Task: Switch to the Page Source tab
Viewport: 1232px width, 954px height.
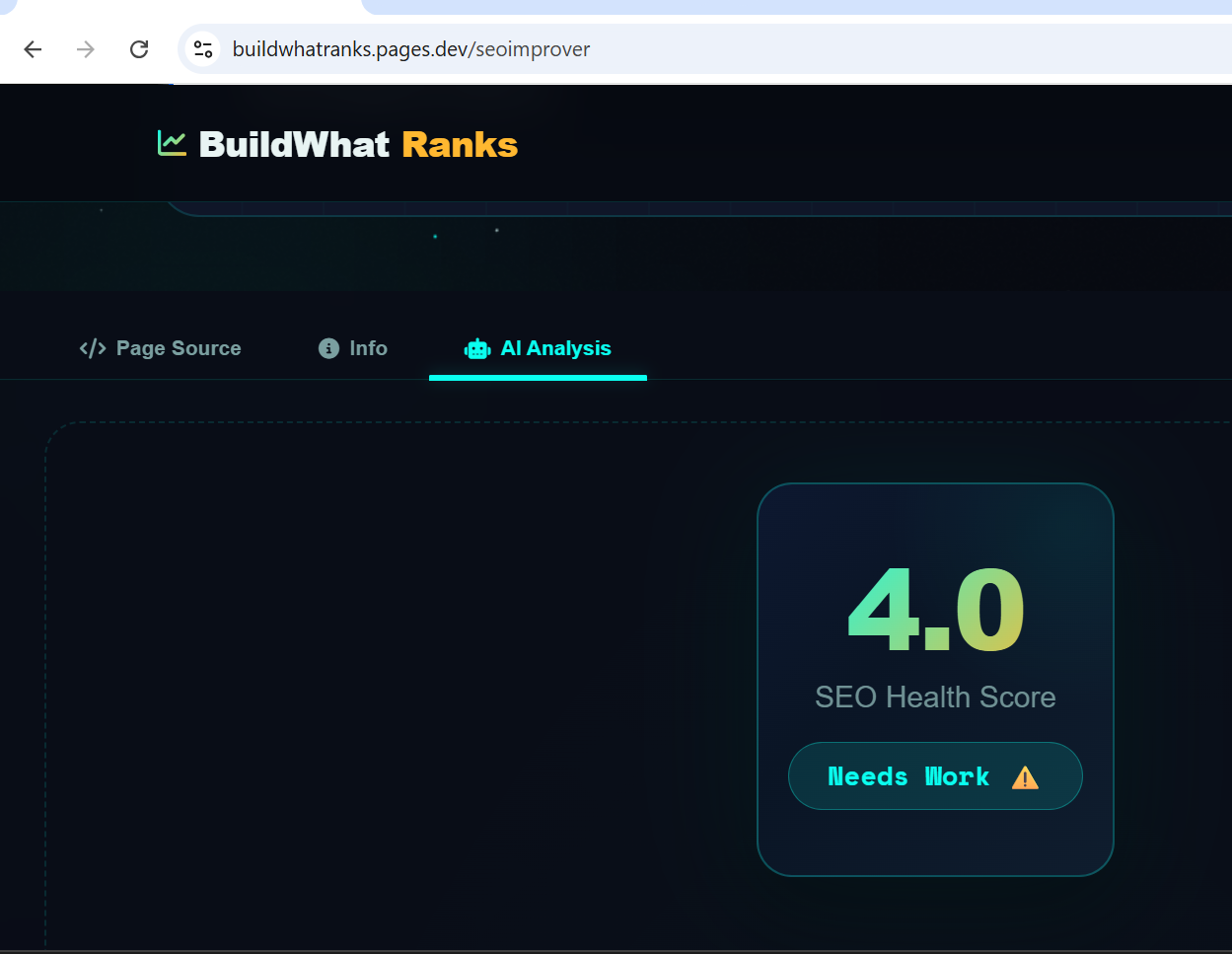Action: pyautogui.click(x=178, y=348)
